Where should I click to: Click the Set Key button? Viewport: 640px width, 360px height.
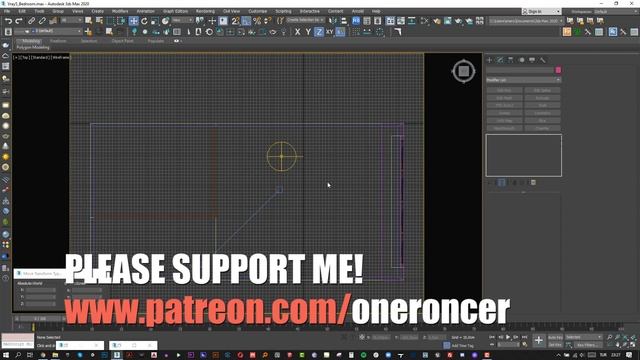pos(555,345)
